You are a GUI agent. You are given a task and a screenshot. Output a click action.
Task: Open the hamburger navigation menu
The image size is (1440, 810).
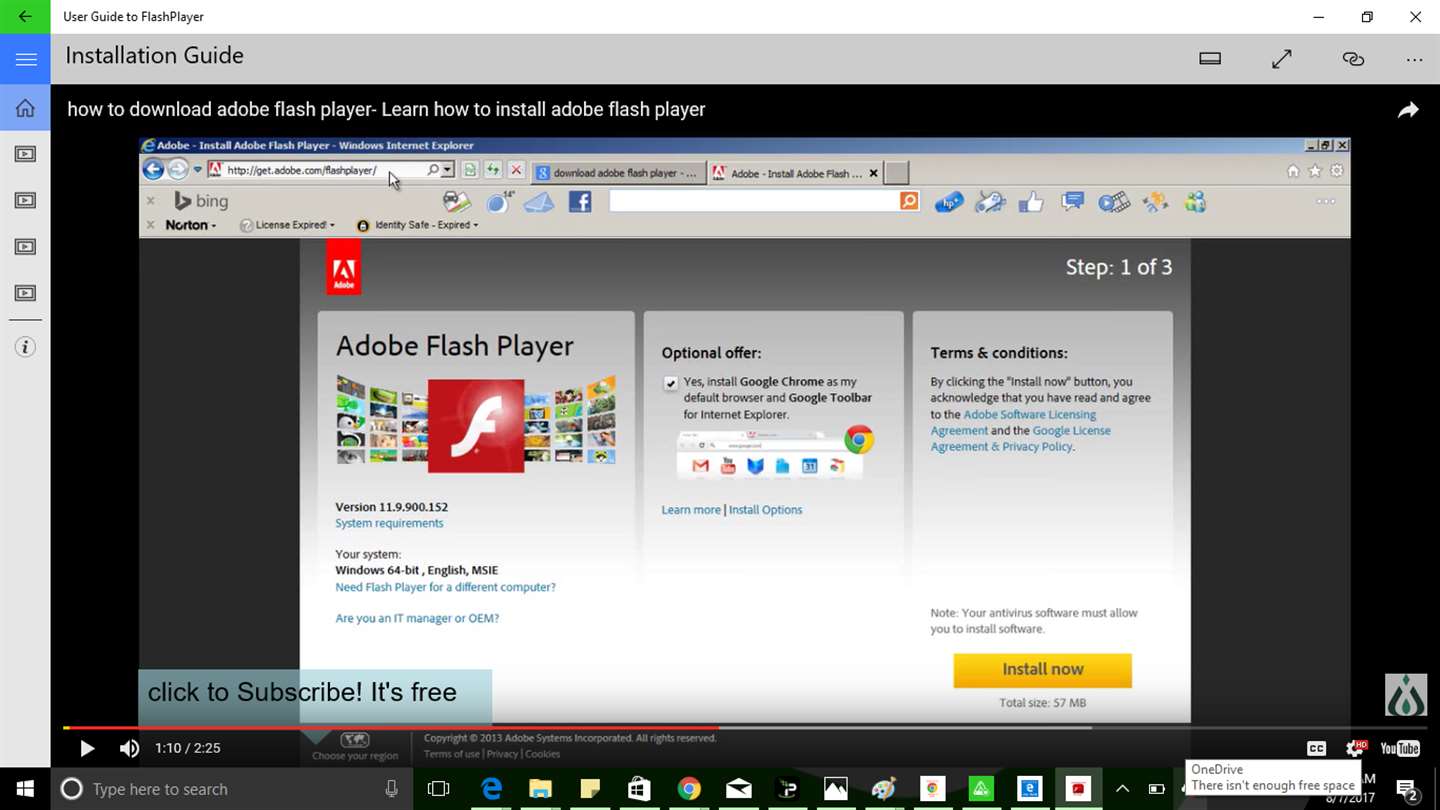(26, 59)
